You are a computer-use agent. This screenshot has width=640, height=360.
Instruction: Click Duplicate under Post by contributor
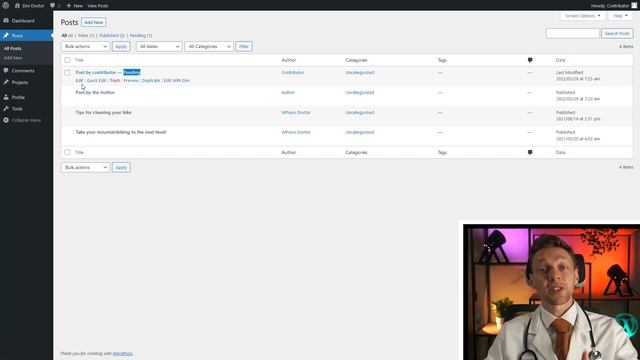point(151,80)
